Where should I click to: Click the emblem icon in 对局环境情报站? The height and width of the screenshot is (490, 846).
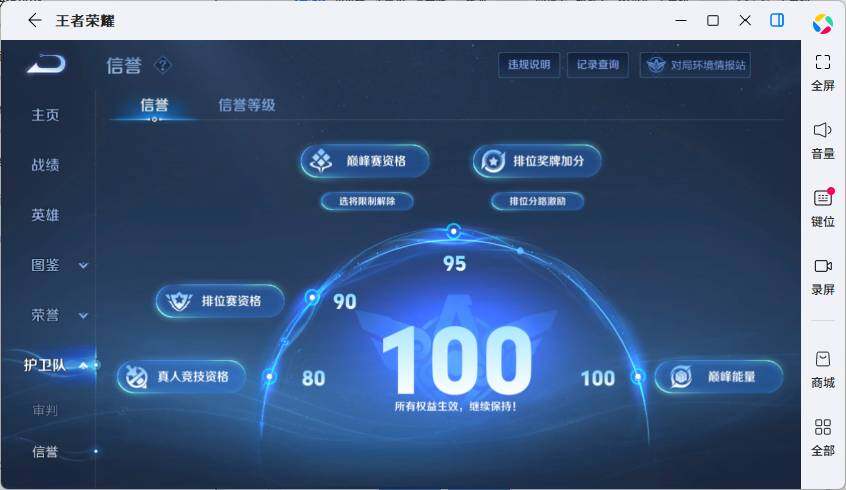[x=656, y=65]
